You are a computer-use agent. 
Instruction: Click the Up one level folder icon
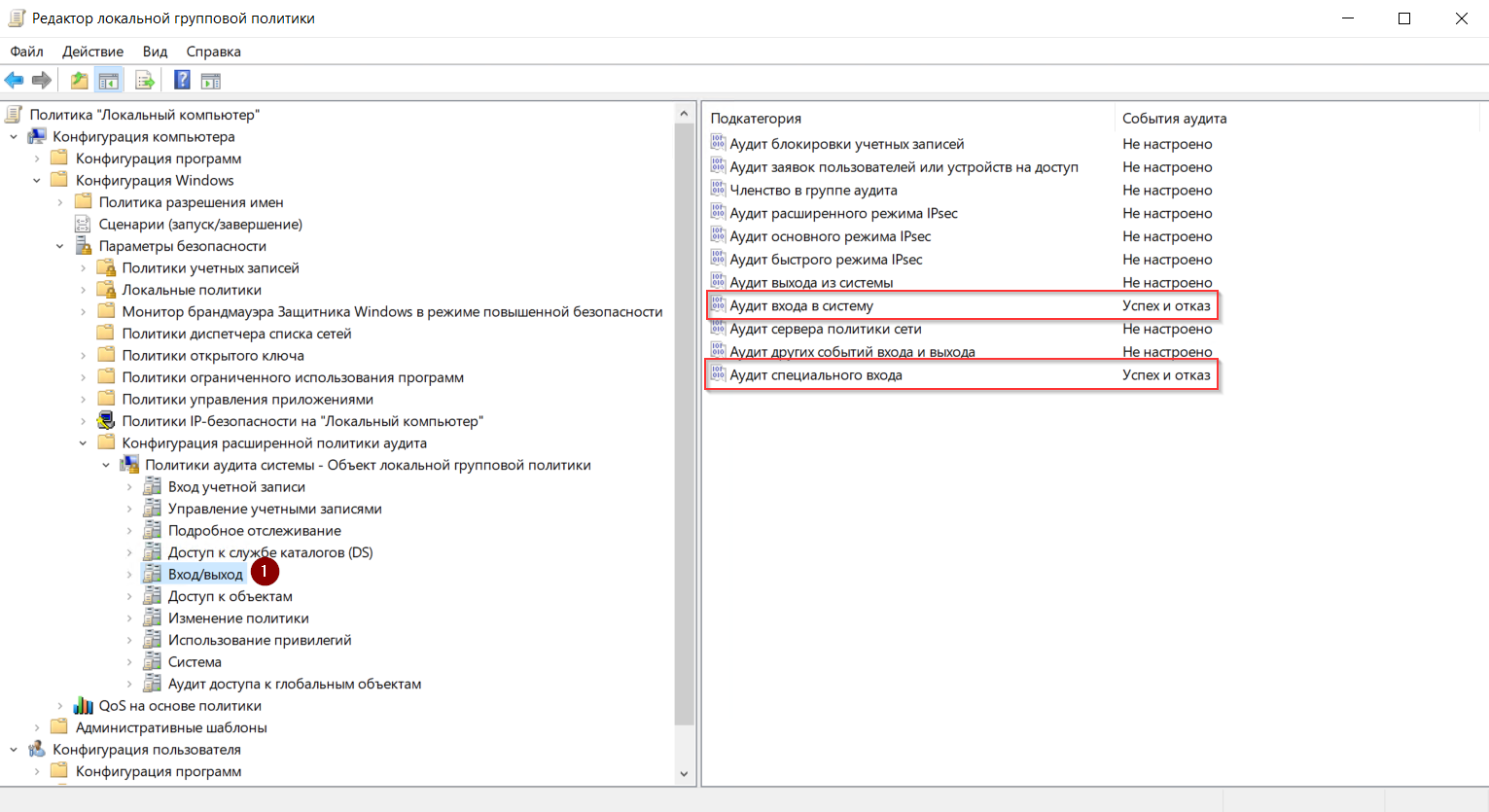coord(79,81)
